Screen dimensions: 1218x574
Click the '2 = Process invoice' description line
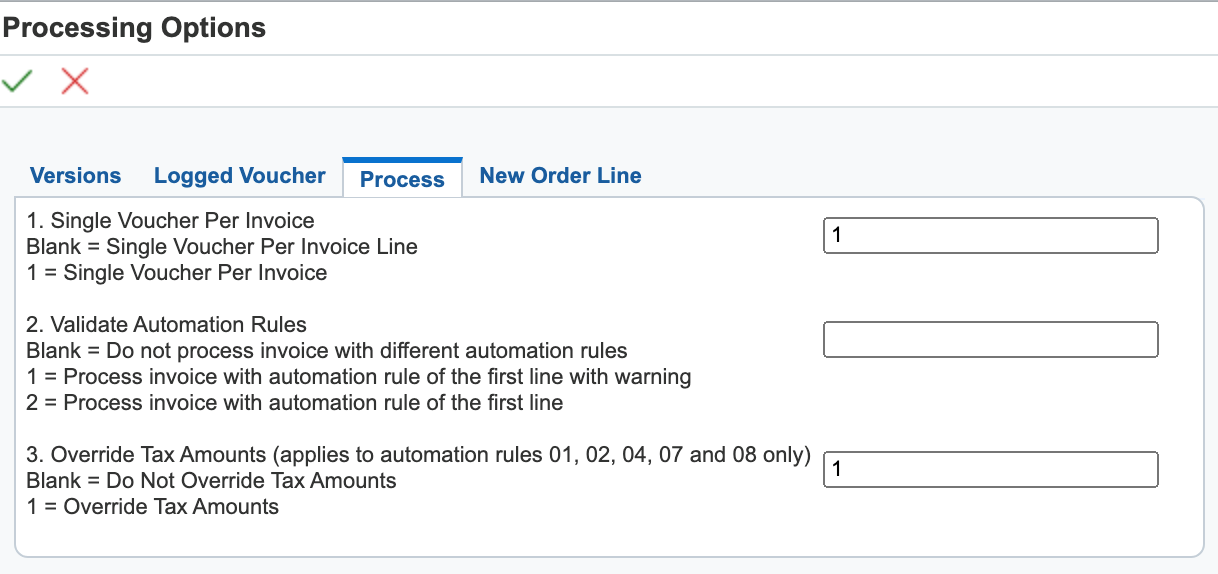click(x=295, y=403)
